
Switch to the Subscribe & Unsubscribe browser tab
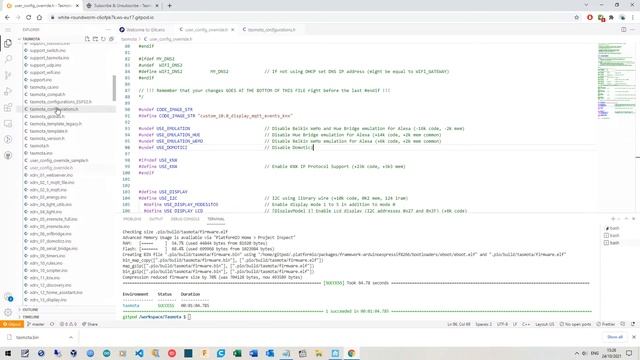coord(122,6)
